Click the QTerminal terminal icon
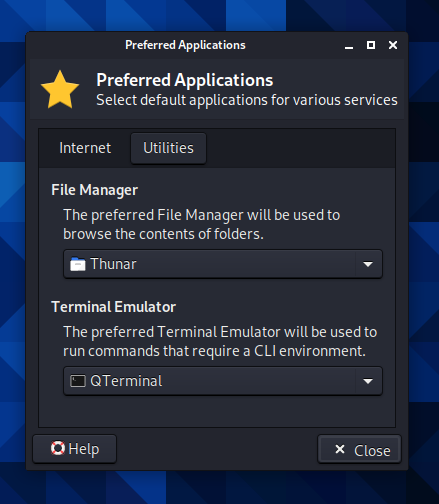This screenshot has height=504, width=439. pyautogui.click(x=78, y=381)
